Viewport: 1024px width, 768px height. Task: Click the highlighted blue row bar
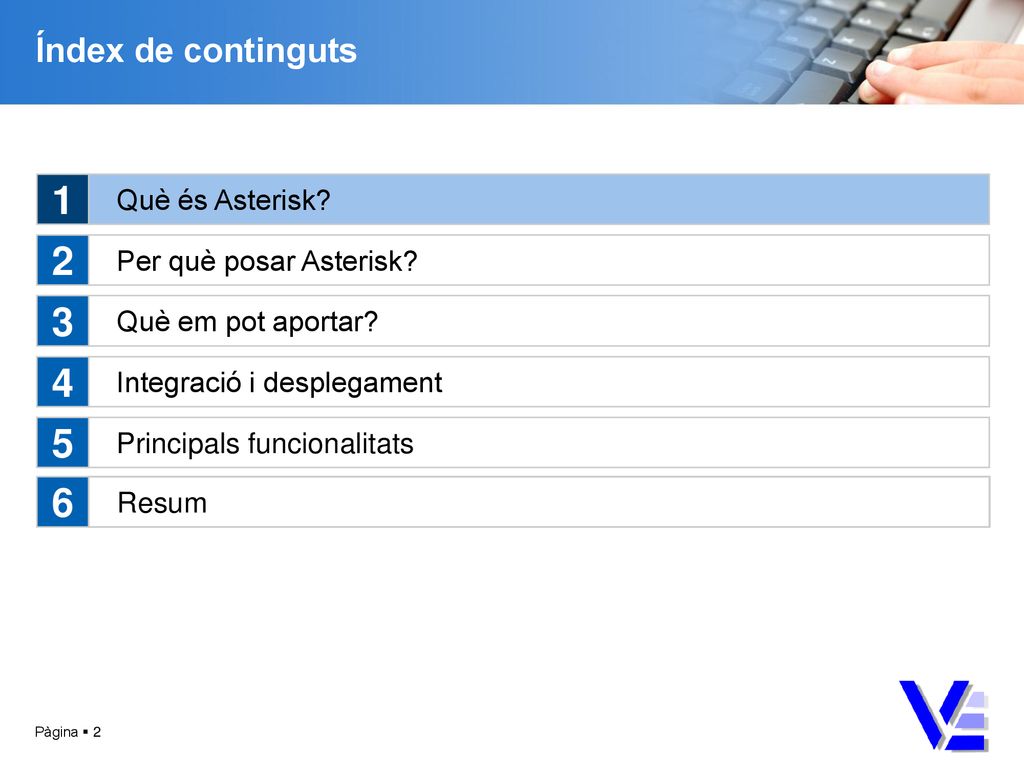click(x=539, y=200)
